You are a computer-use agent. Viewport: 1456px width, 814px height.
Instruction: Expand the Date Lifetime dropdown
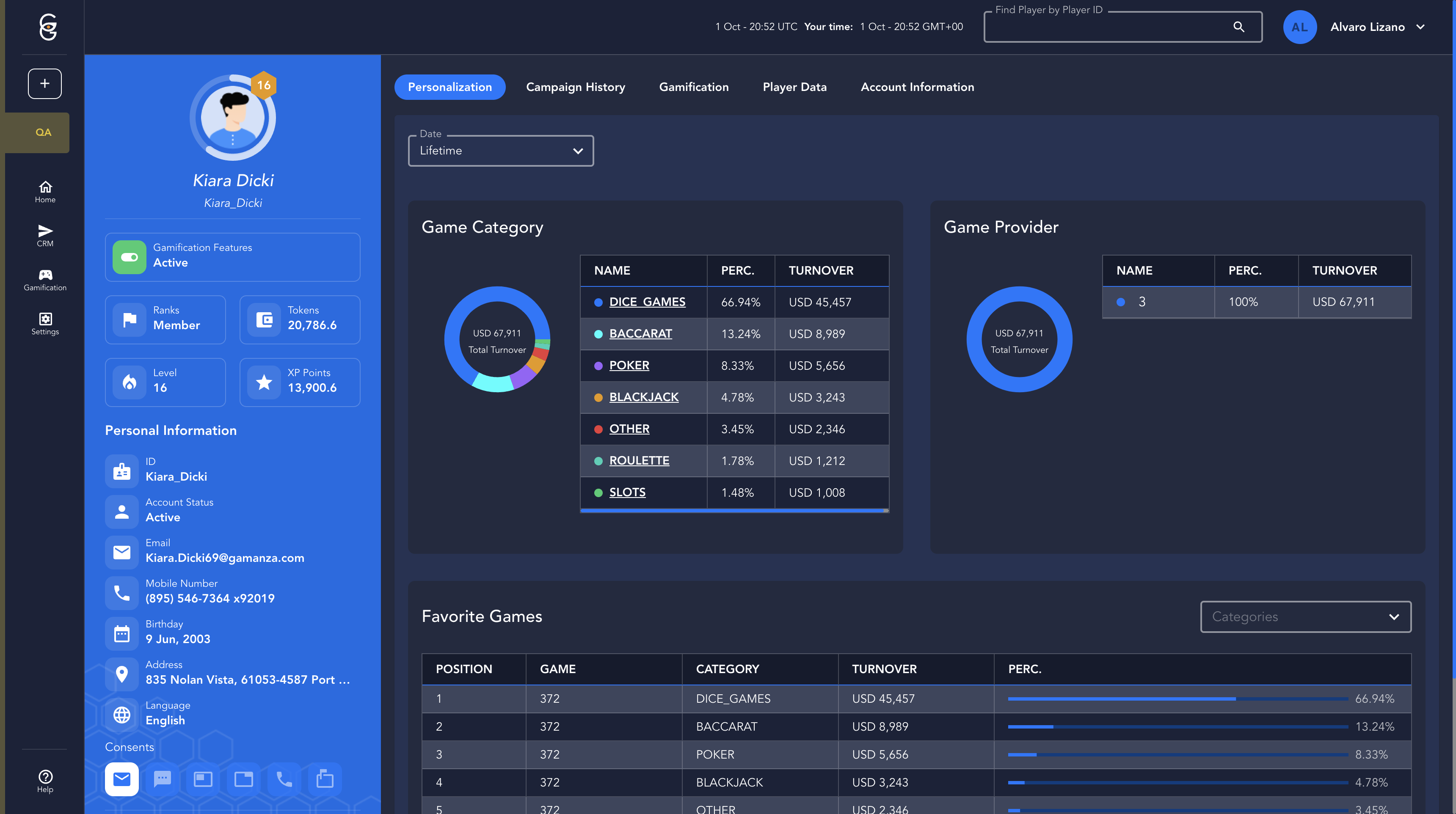500,151
